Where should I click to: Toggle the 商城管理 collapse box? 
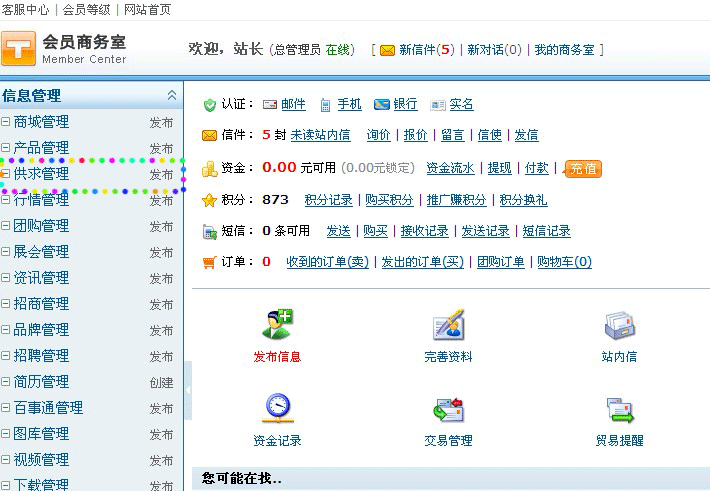tap(5, 121)
